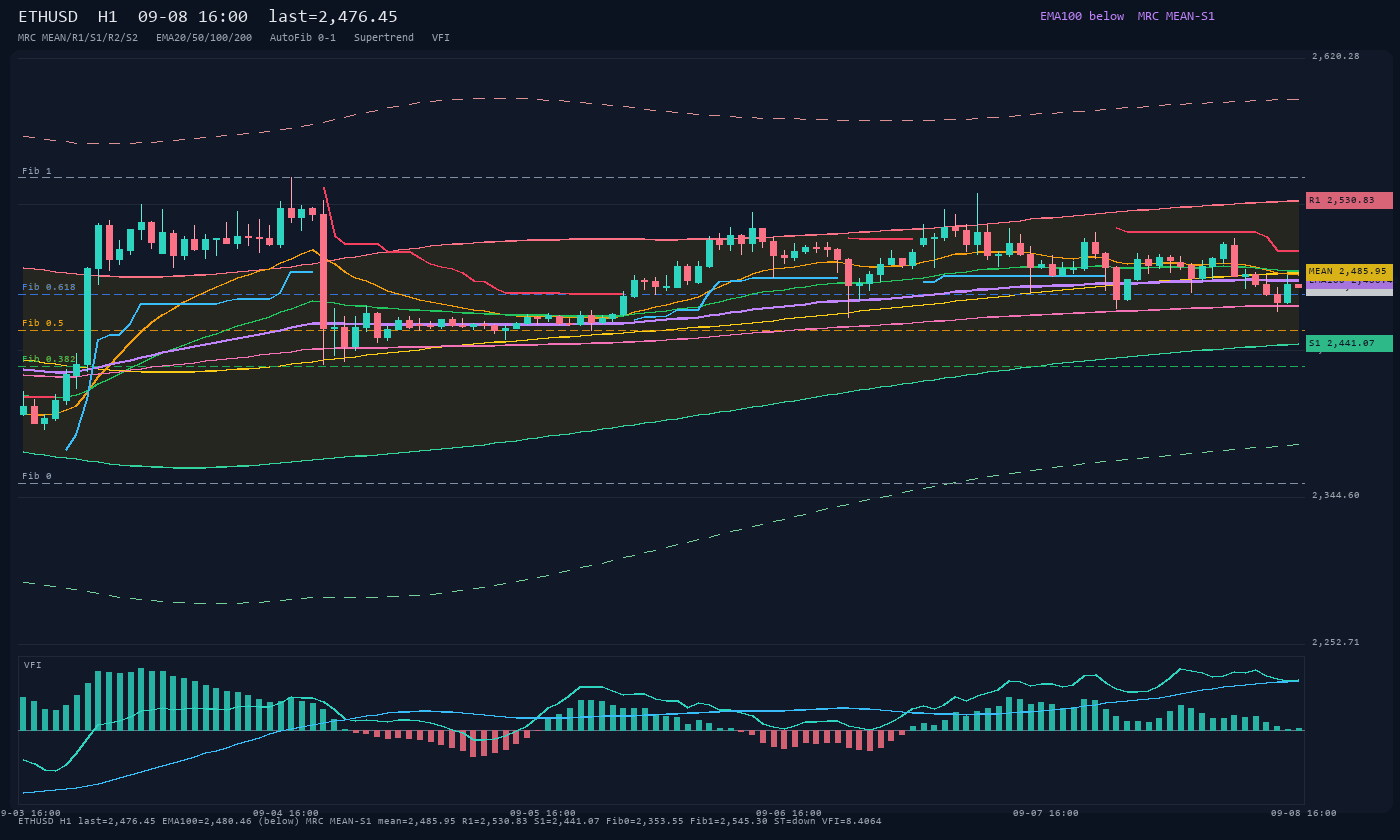Click the EMA20/50/100/200 indicator label
This screenshot has width=1400, height=840.
(204, 37)
